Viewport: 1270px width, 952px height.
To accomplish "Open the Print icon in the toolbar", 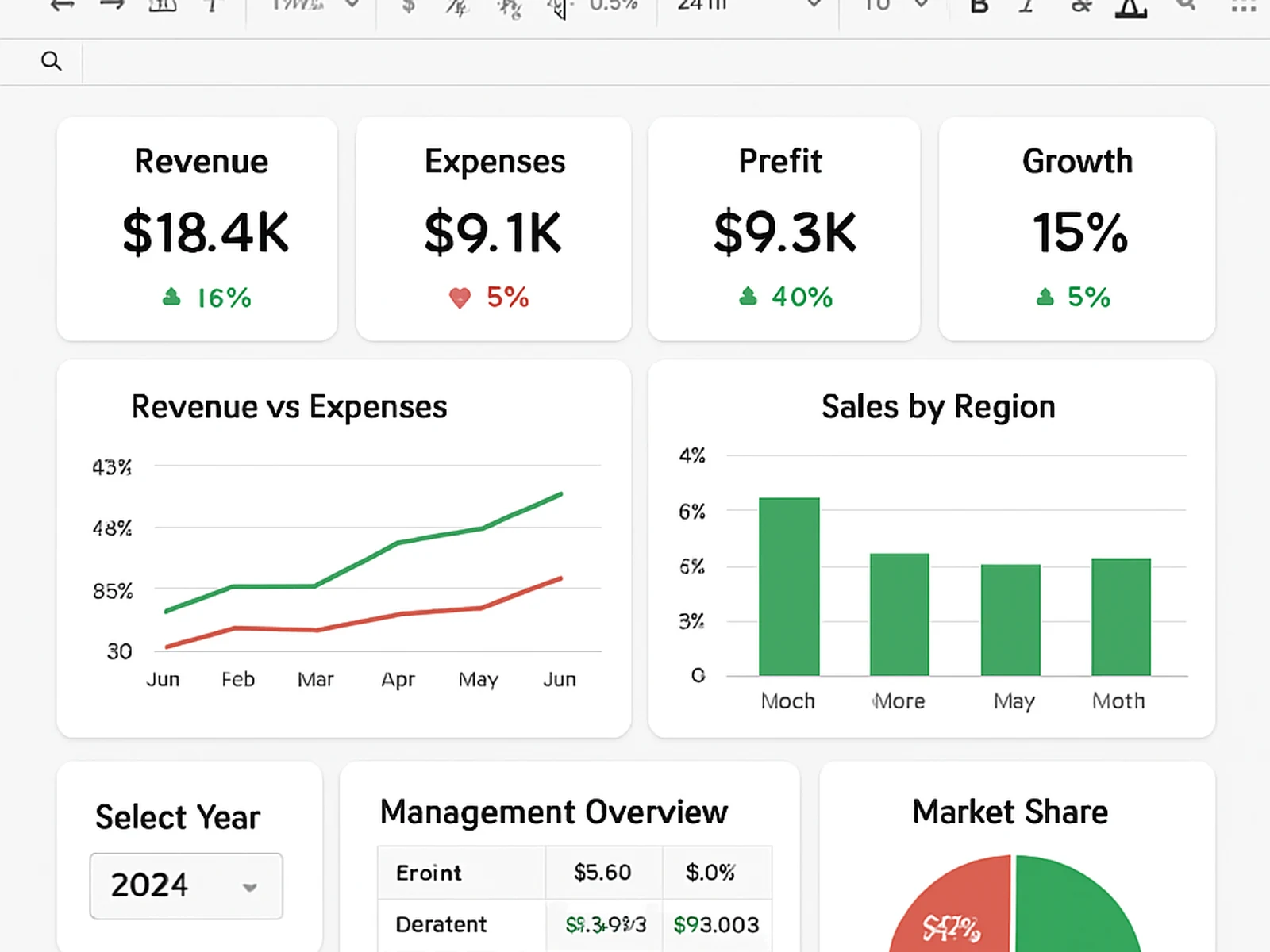I will coord(163,6).
